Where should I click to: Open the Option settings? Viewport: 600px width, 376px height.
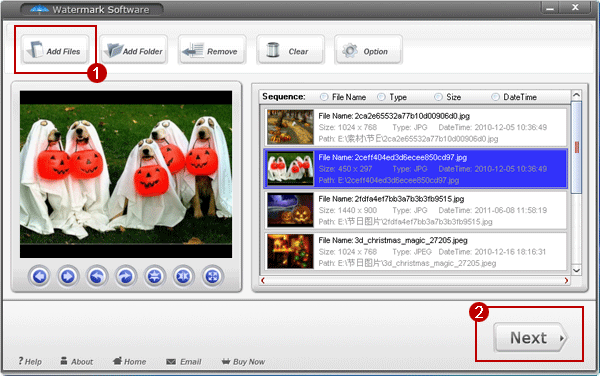click(368, 50)
